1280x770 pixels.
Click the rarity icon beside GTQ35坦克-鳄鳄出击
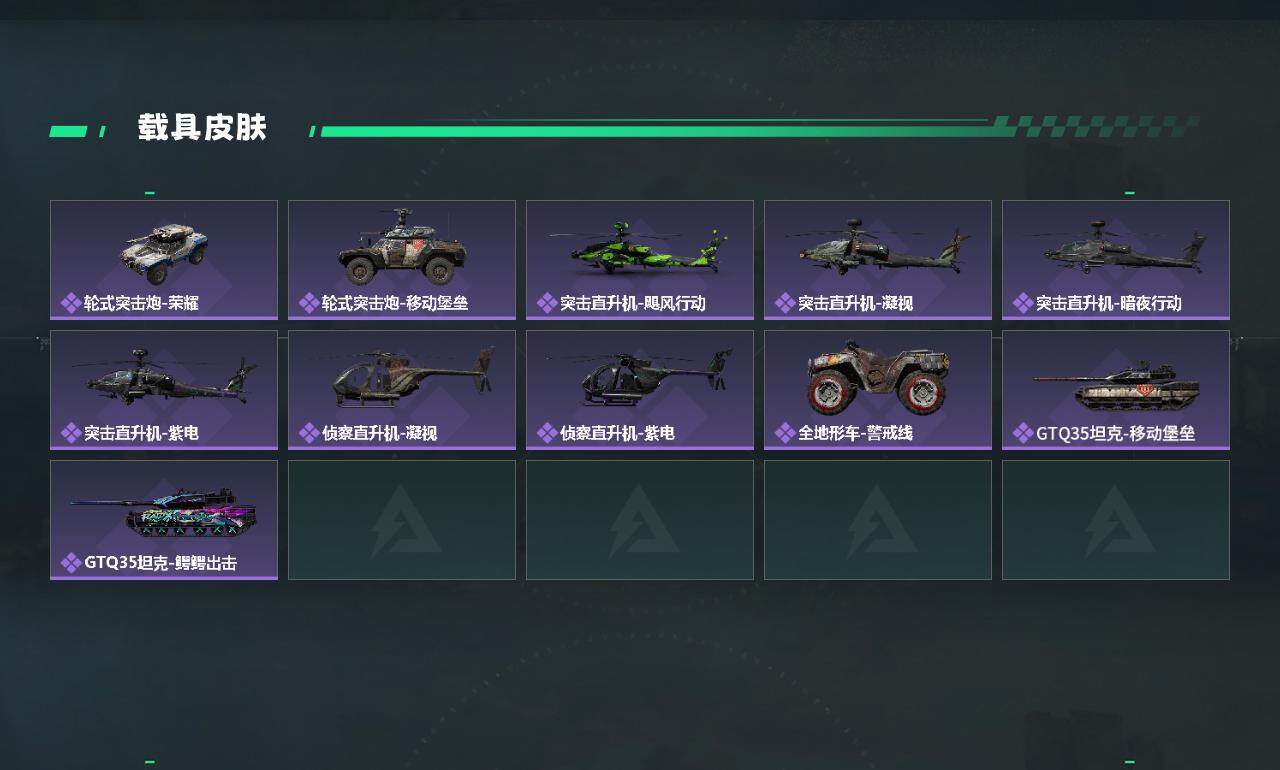(71, 563)
